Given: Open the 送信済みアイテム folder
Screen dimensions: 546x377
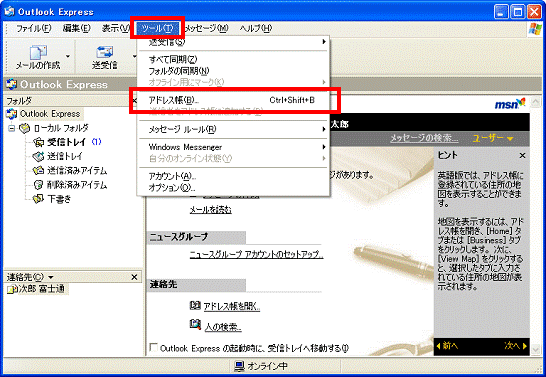Looking at the screenshot, I should pos(77,171).
